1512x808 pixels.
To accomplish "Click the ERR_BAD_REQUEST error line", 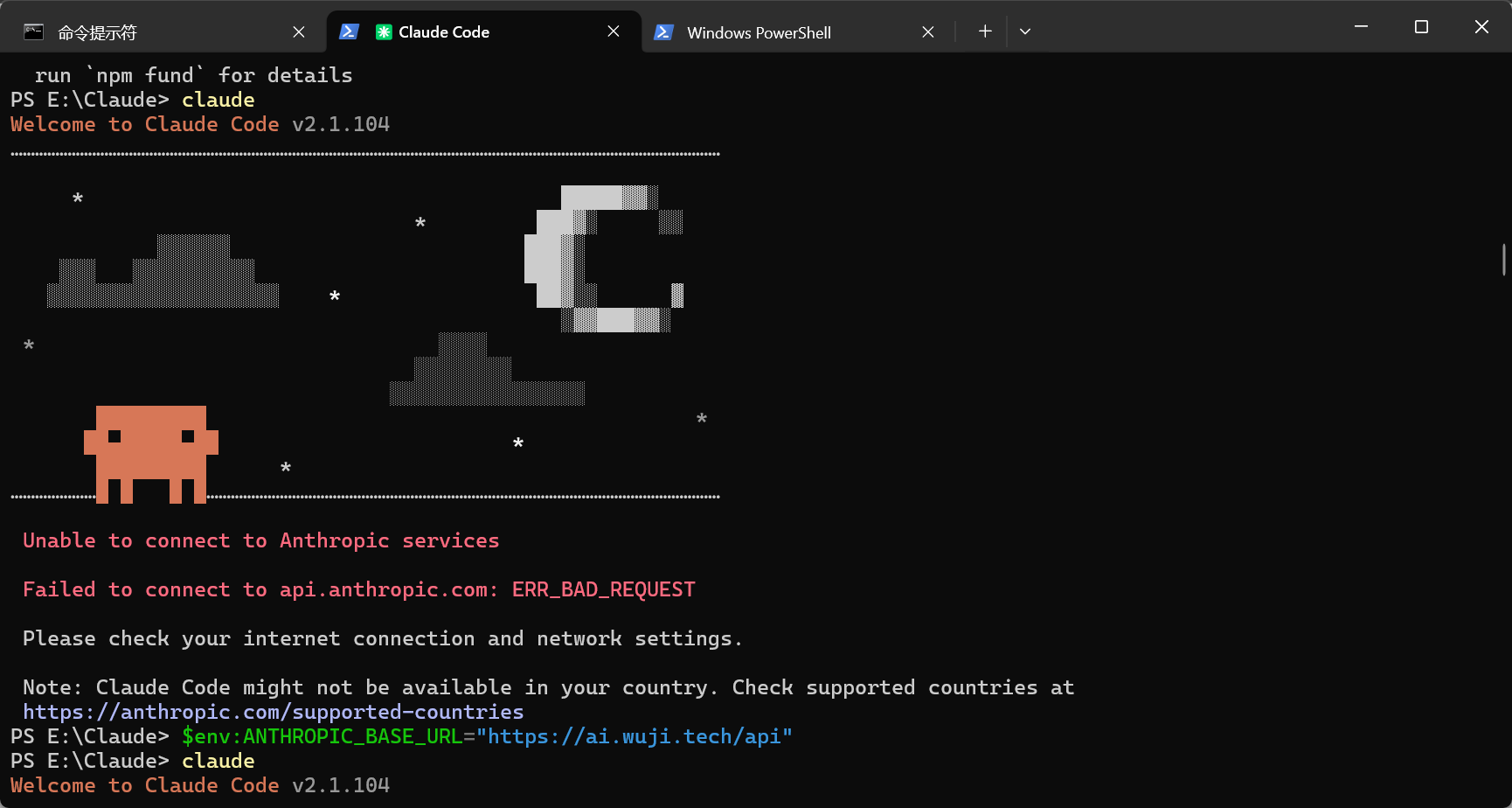I will tap(359, 589).
